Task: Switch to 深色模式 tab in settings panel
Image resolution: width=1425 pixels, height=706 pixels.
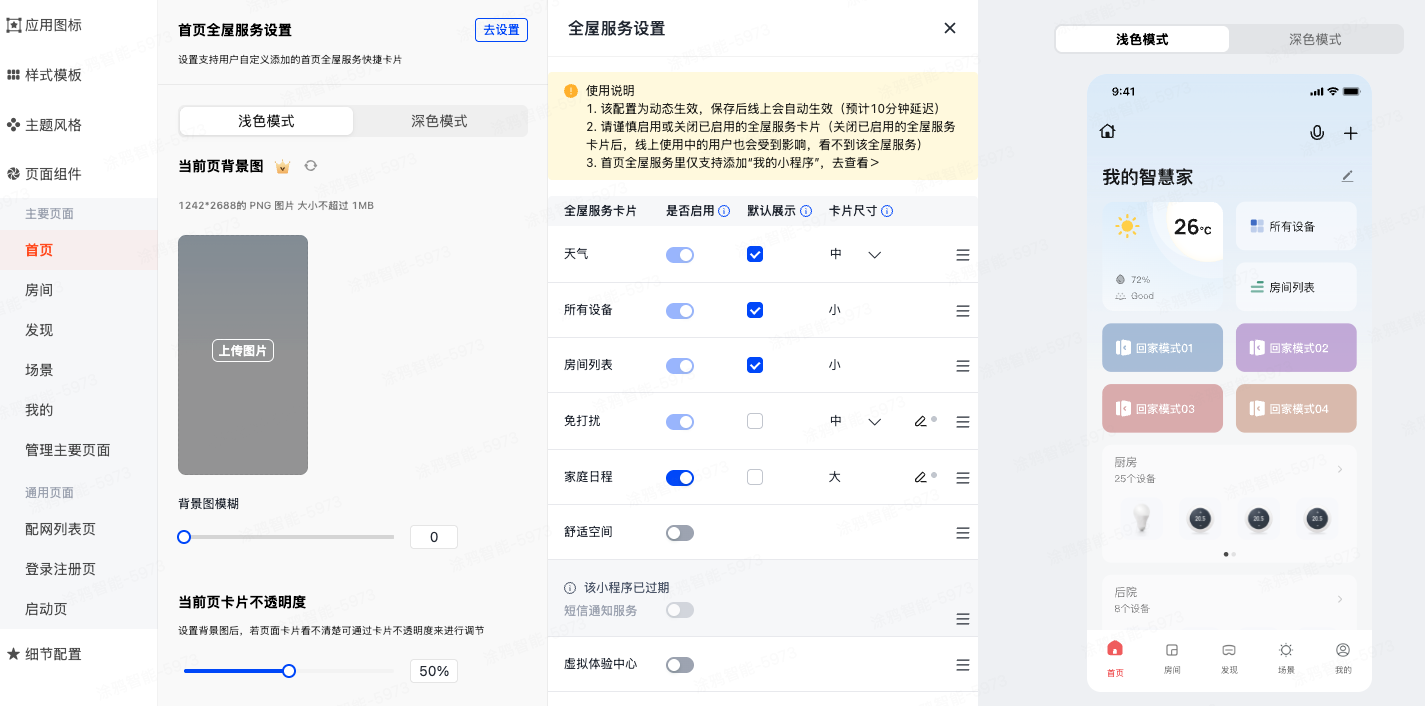Action: tap(439, 121)
